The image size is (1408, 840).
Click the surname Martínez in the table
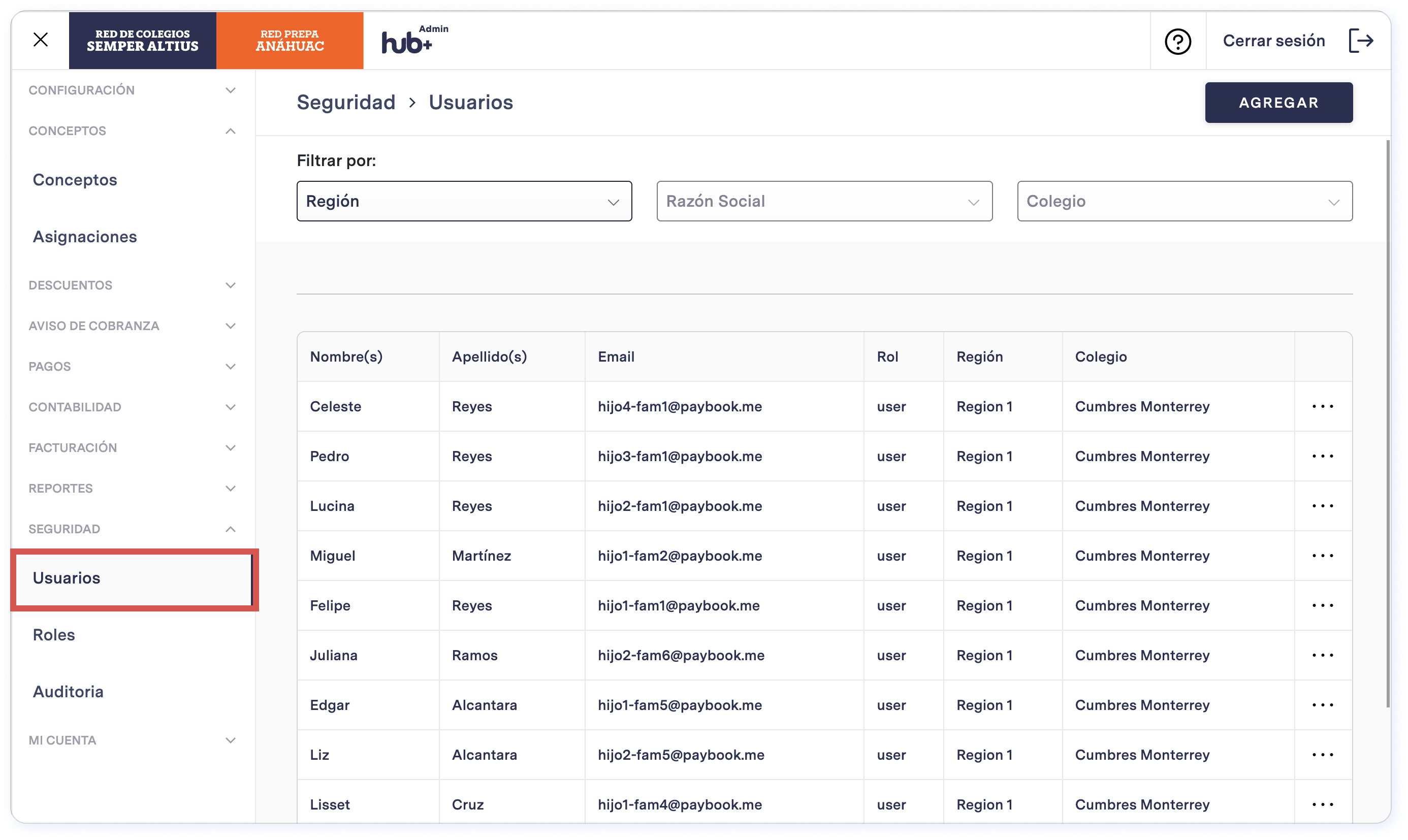point(481,556)
